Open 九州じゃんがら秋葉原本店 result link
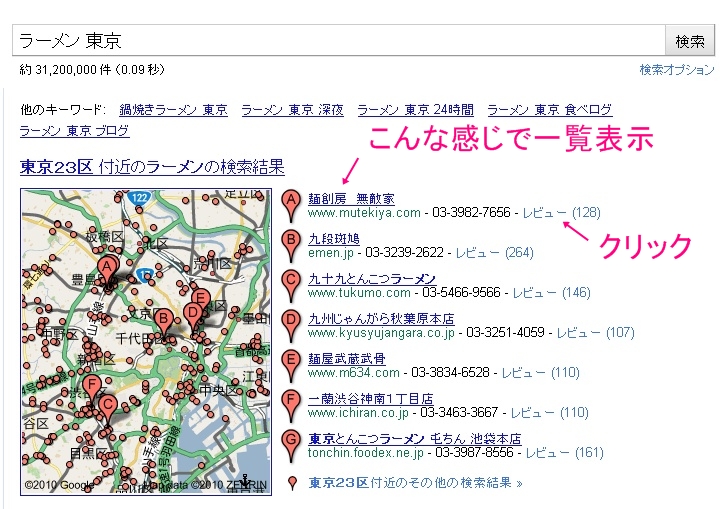723x509 pixels. 381,319
